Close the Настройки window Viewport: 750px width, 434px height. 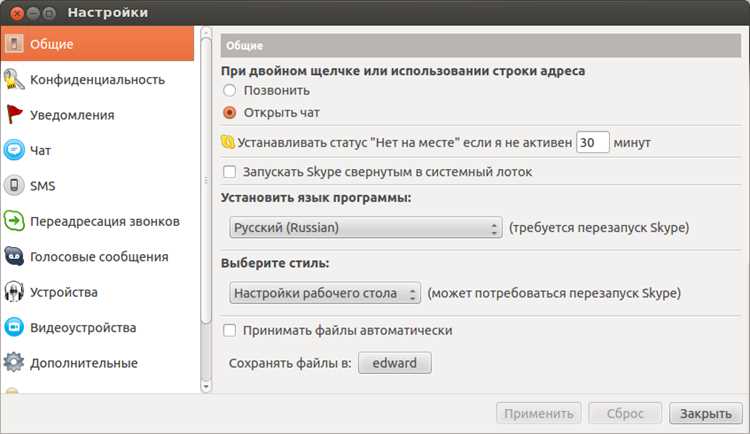pyautogui.click(x=17, y=13)
